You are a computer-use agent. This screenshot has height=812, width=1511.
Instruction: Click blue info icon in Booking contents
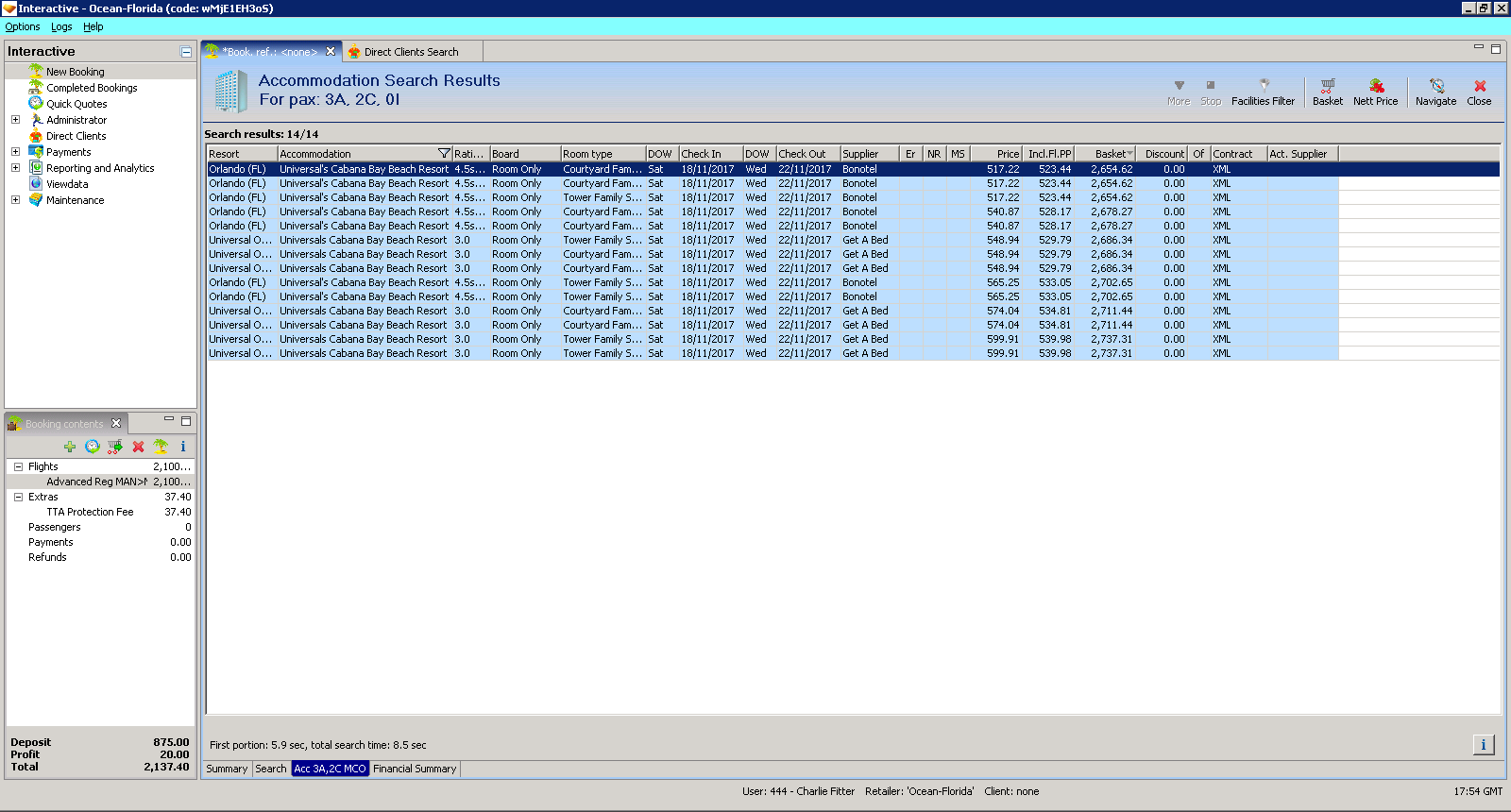[183, 447]
